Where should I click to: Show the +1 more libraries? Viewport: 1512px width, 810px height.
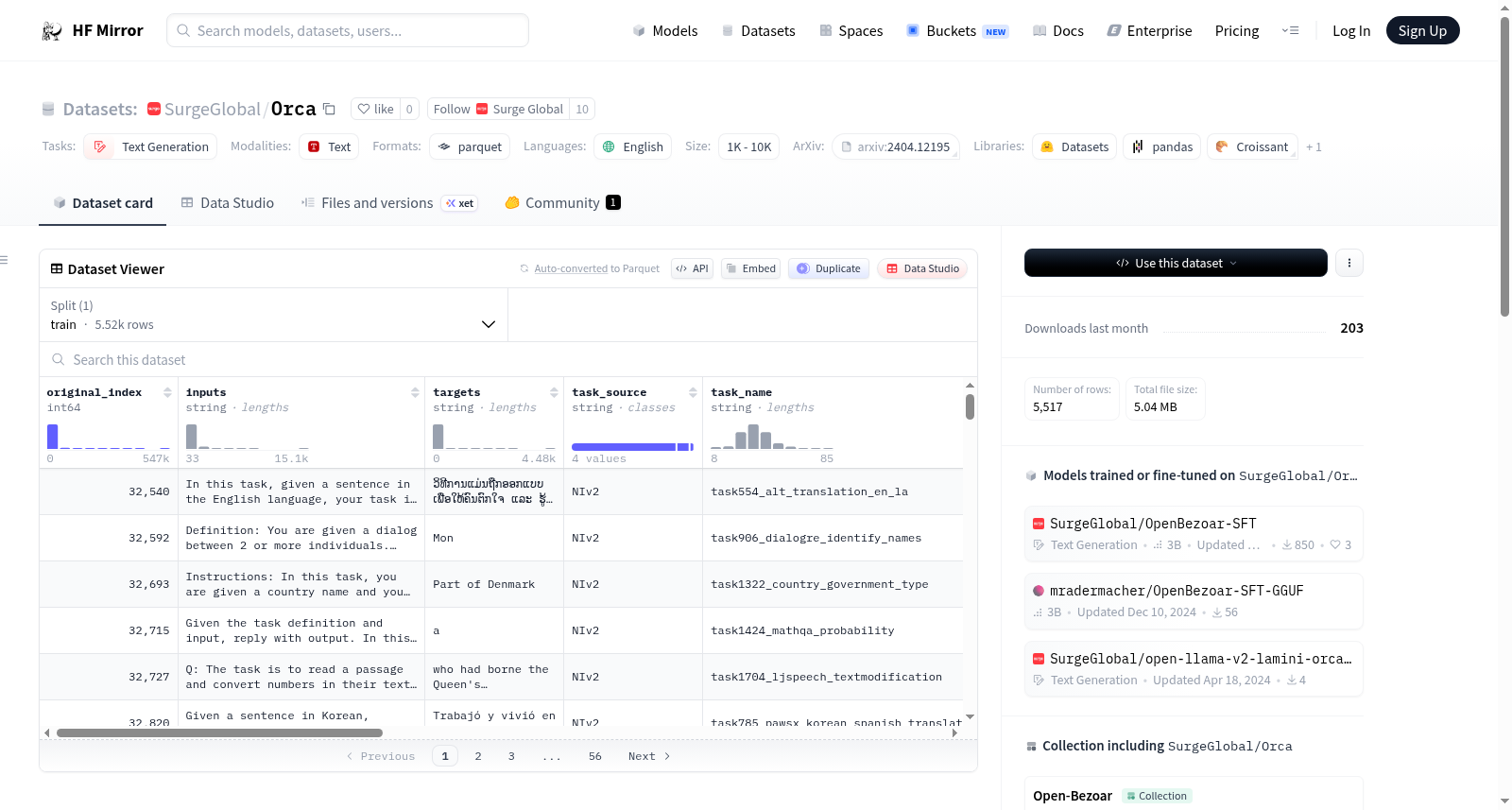coord(1314,146)
